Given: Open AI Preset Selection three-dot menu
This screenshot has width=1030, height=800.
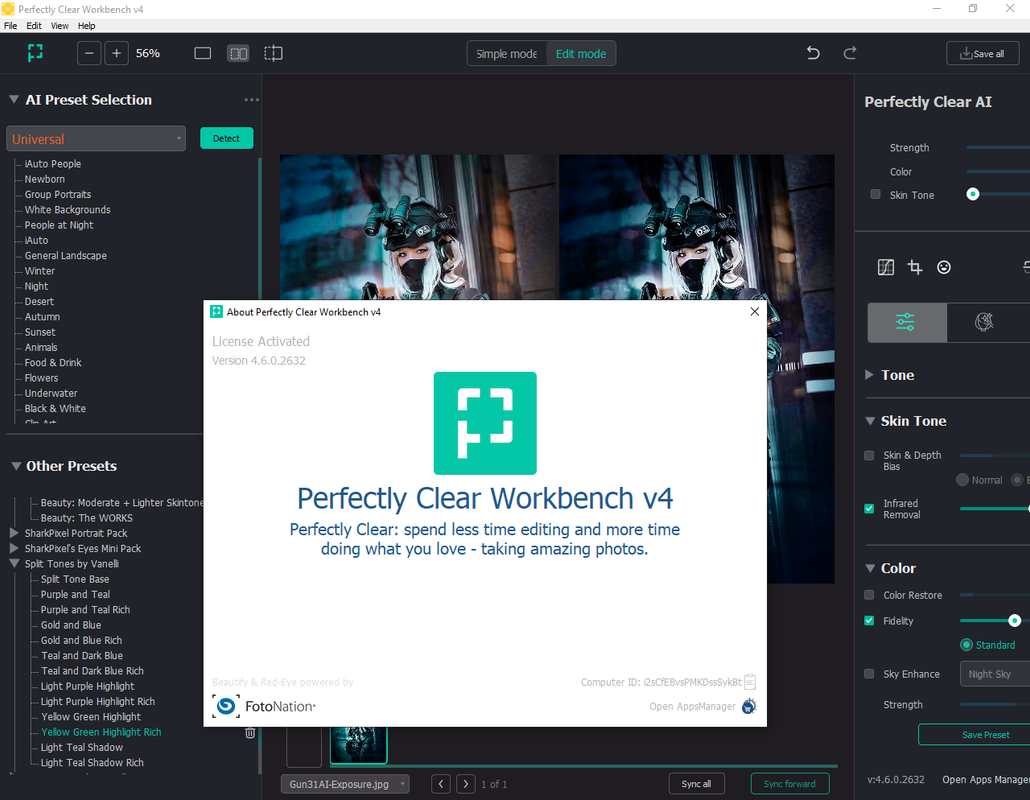Looking at the screenshot, I should pyautogui.click(x=251, y=100).
